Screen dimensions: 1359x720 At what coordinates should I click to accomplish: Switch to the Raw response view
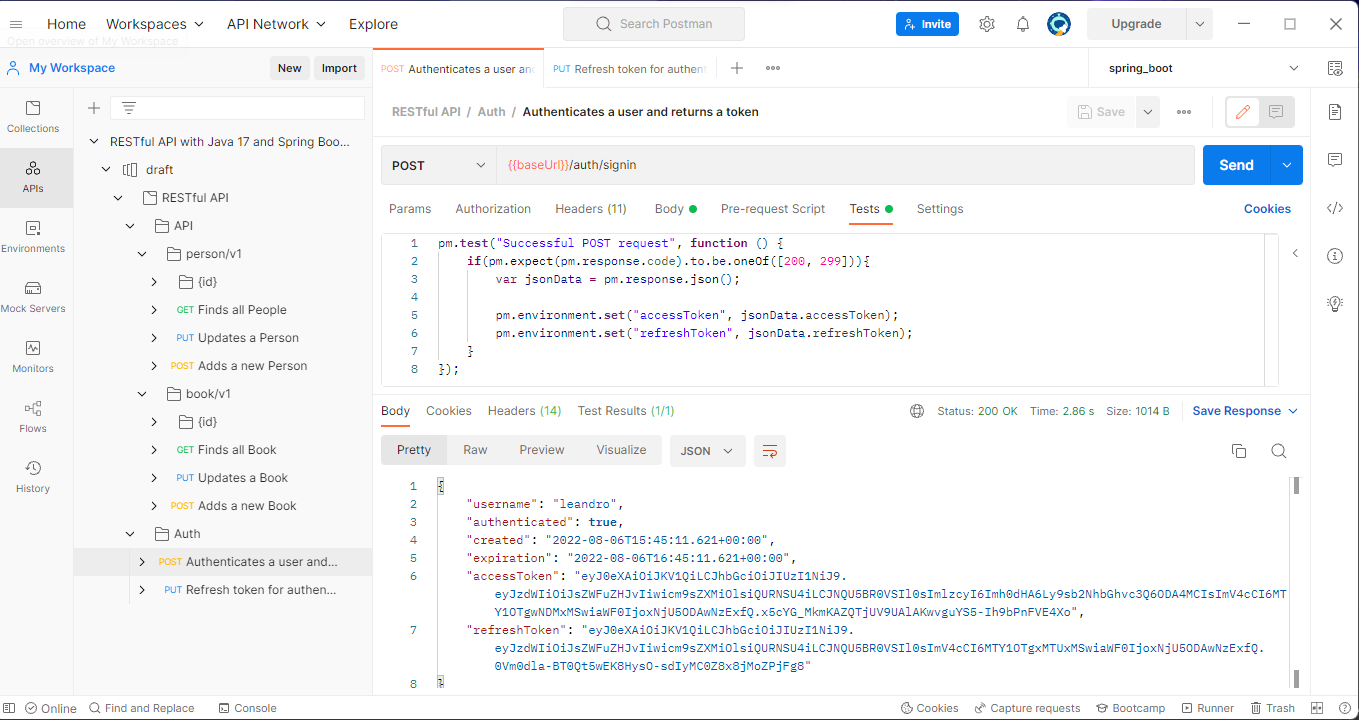[x=475, y=450]
